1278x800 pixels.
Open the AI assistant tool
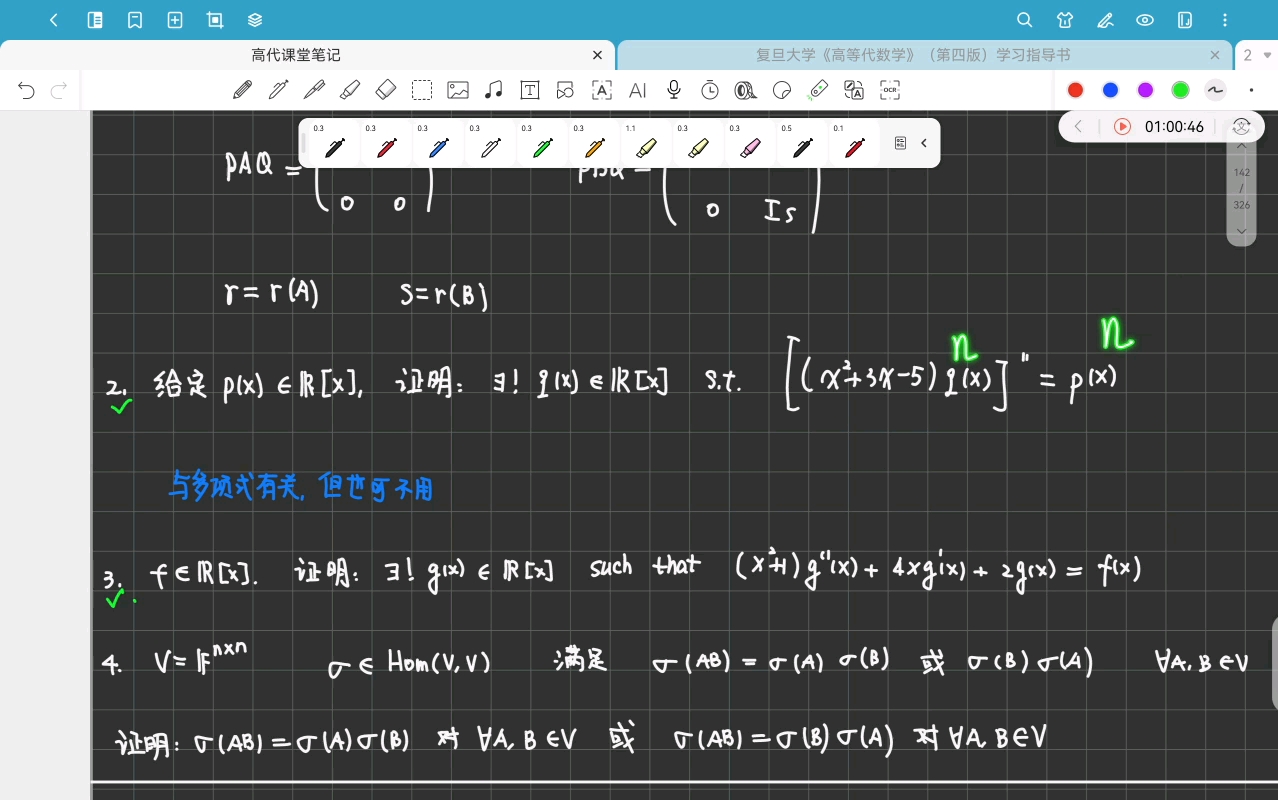(638, 90)
